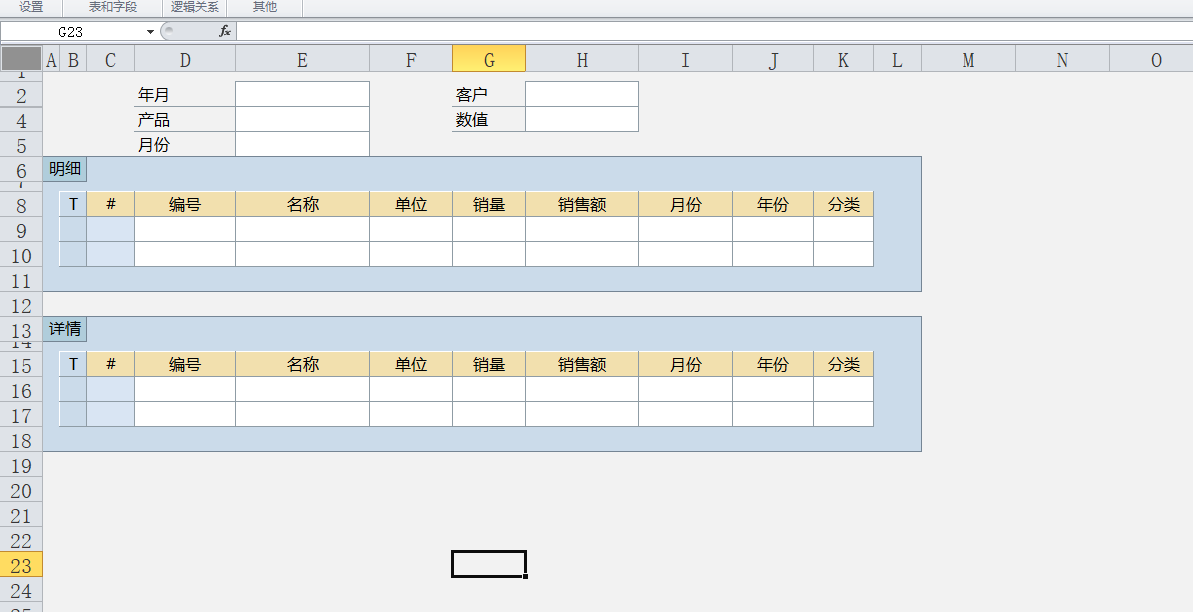Click the input box beside 年月
The image size is (1193, 612).
tap(302, 94)
